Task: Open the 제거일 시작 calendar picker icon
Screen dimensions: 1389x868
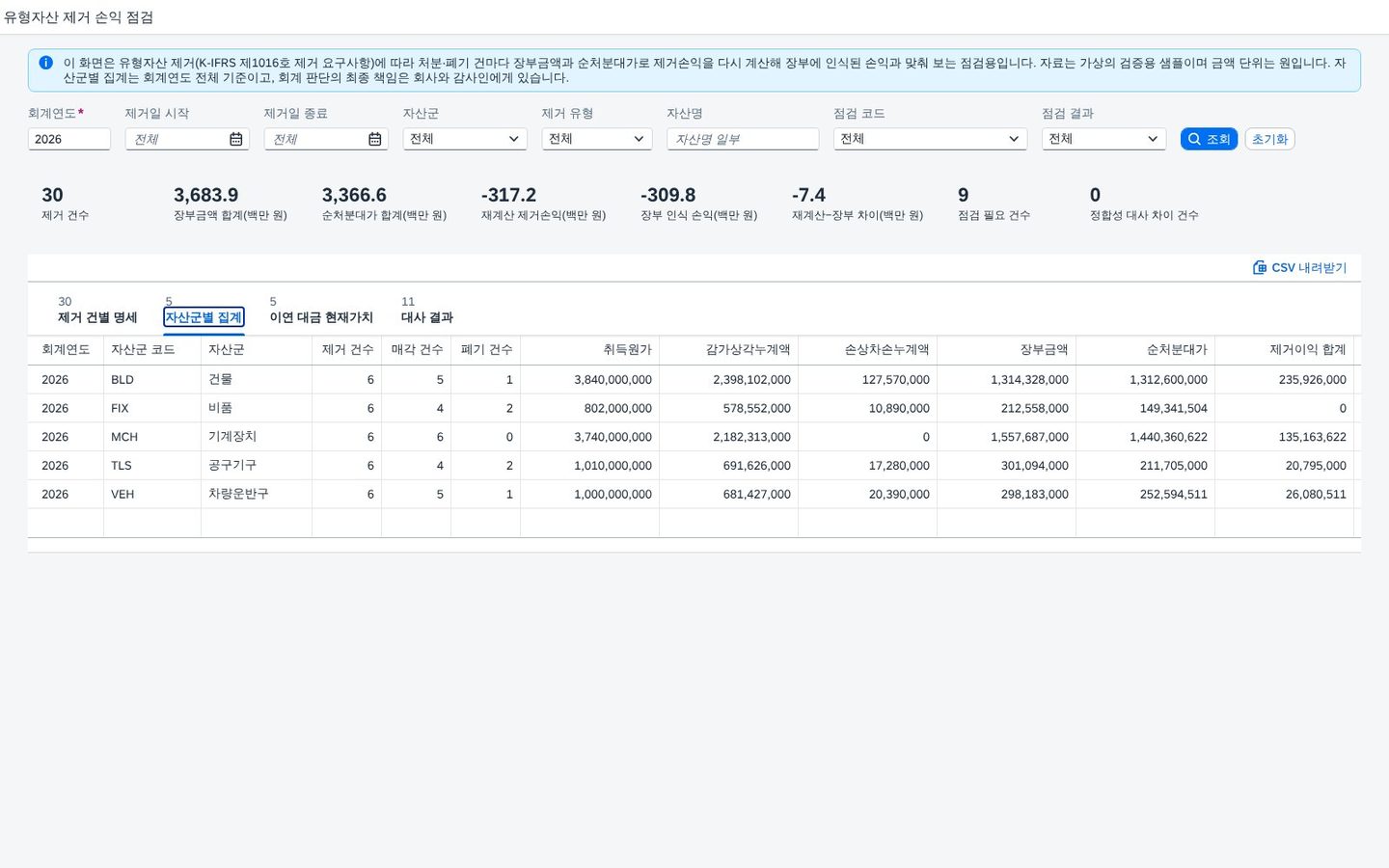Action: 235,139
